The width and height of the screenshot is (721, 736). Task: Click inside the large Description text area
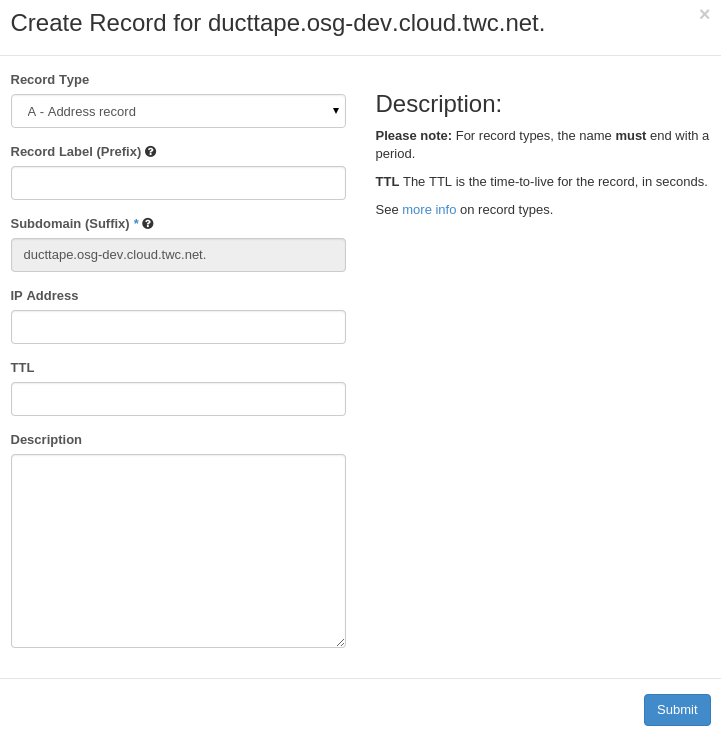[178, 551]
